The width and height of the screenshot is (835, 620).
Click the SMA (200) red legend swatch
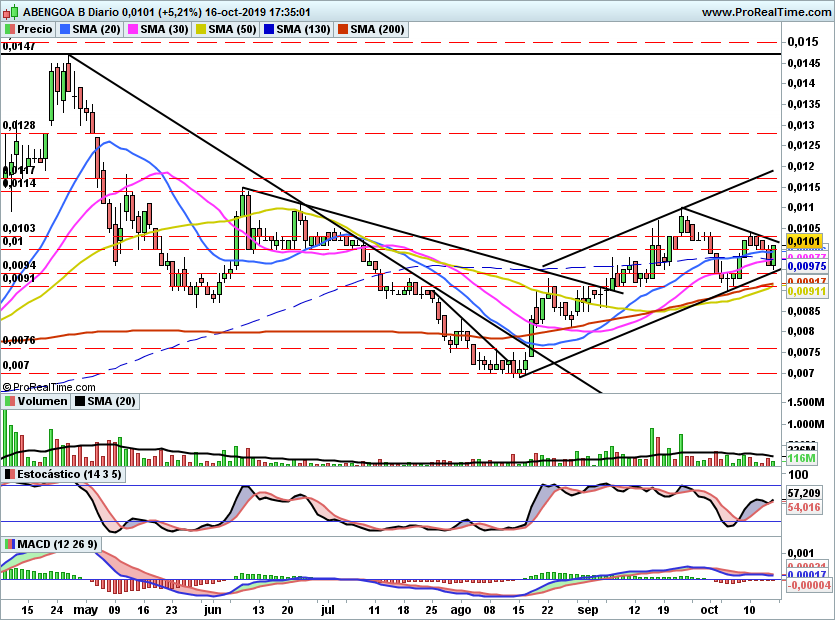[342, 29]
